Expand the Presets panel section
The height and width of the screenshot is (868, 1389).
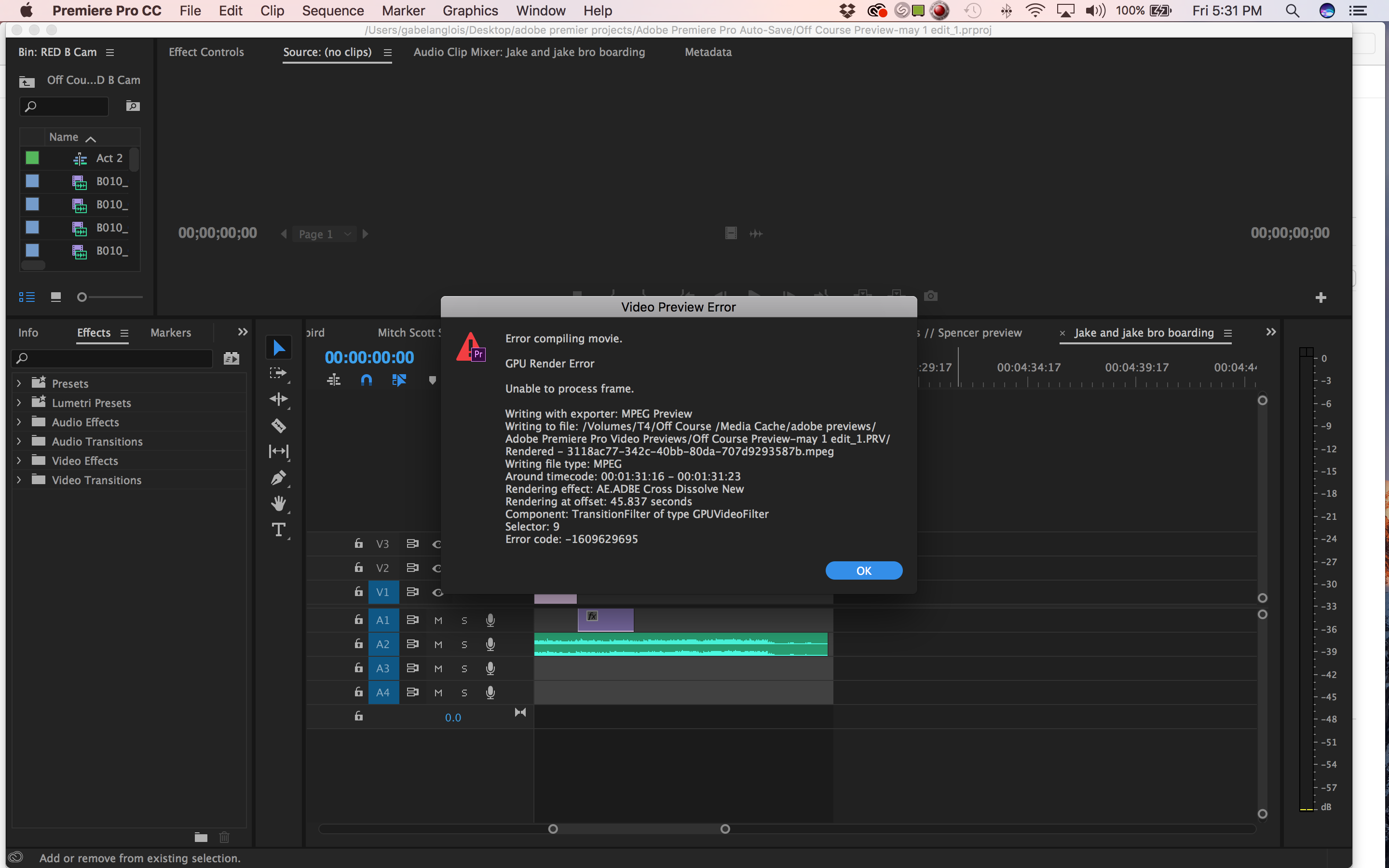pos(20,383)
